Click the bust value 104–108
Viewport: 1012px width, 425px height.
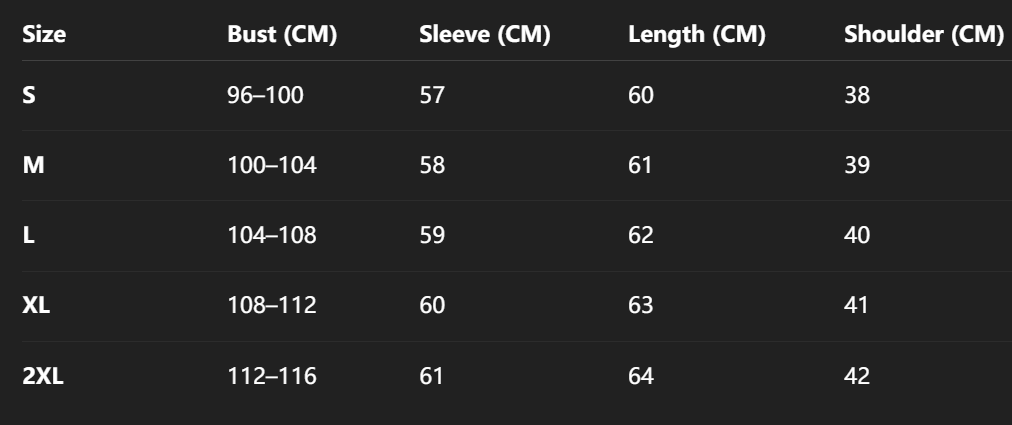click(272, 236)
